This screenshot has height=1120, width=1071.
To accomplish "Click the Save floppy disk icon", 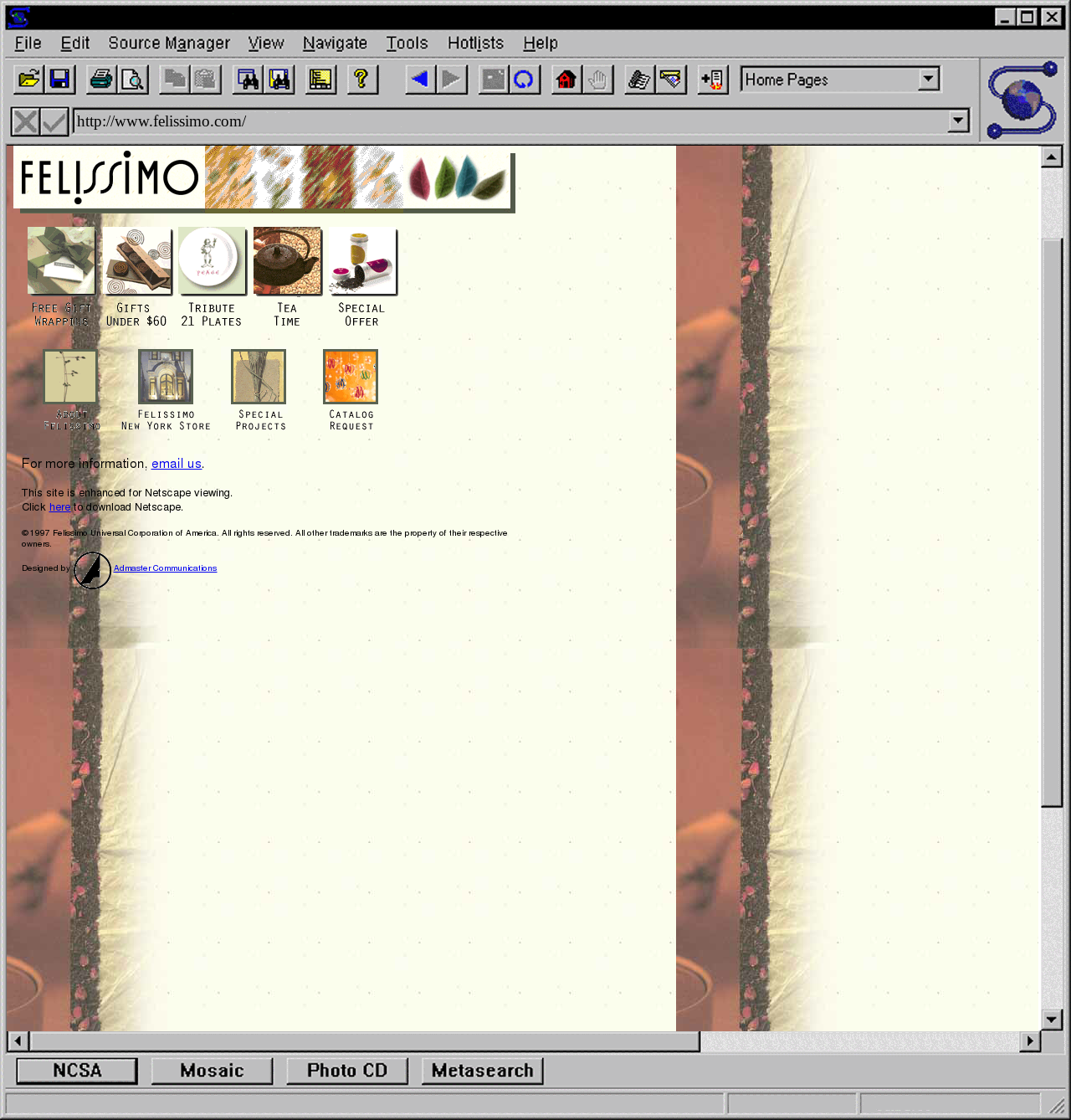I will (60, 80).
